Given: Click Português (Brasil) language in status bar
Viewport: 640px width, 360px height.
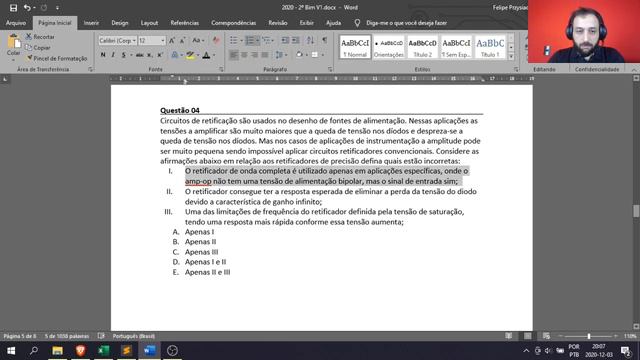Looking at the screenshot, I should [133, 336].
